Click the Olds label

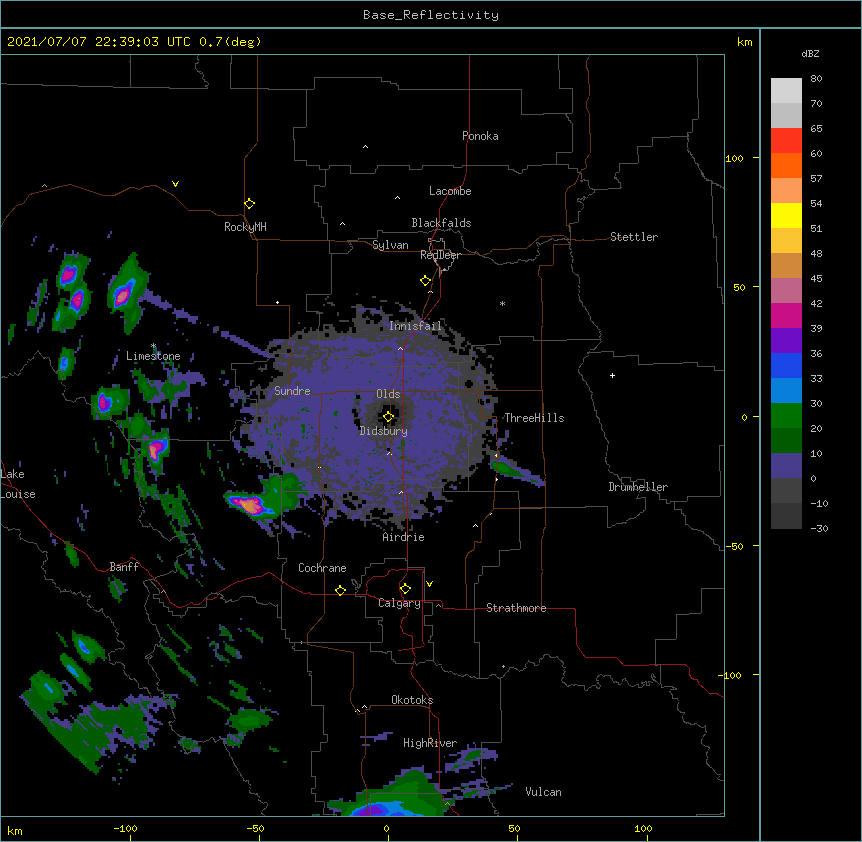pos(388,394)
